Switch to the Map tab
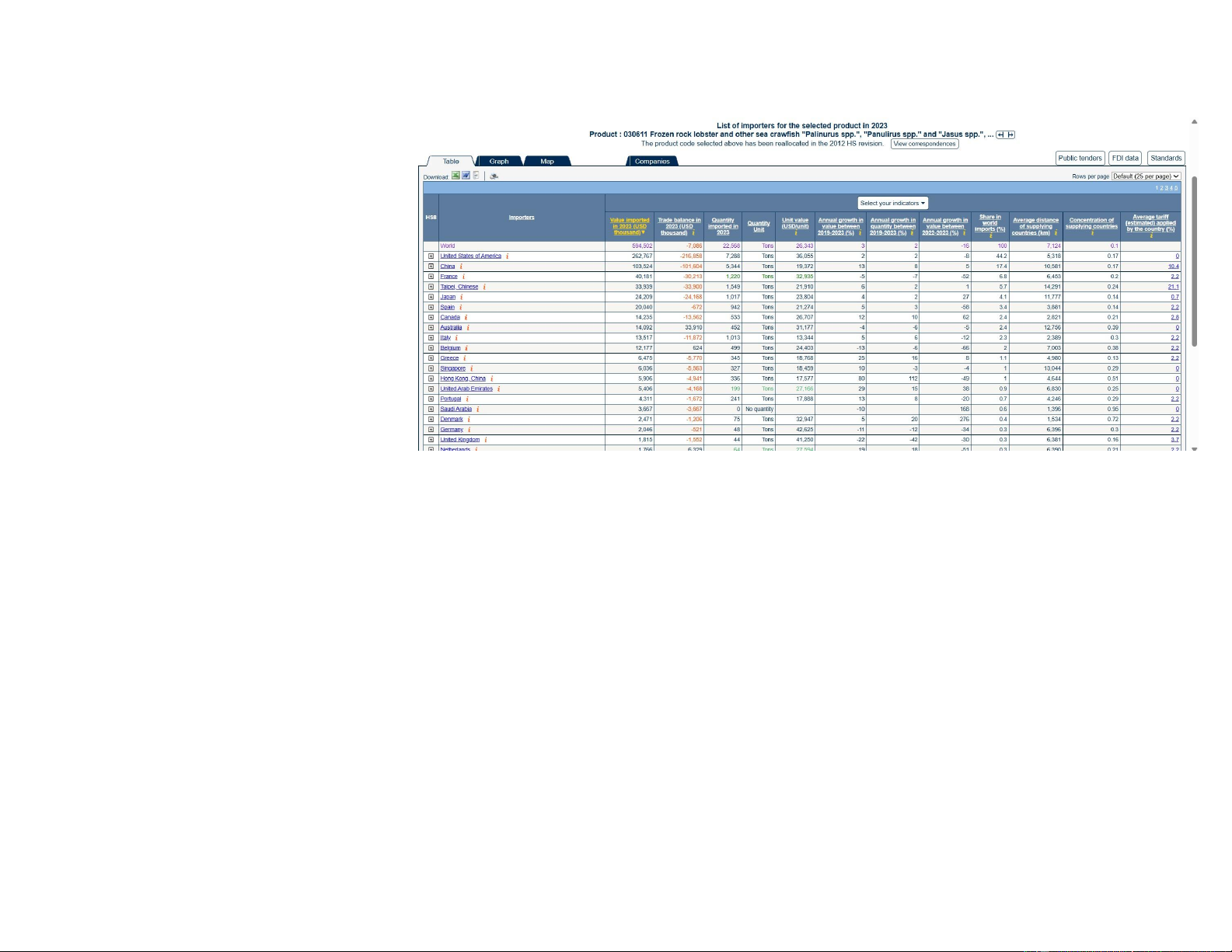1232x952 pixels. pyautogui.click(x=547, y=162)
